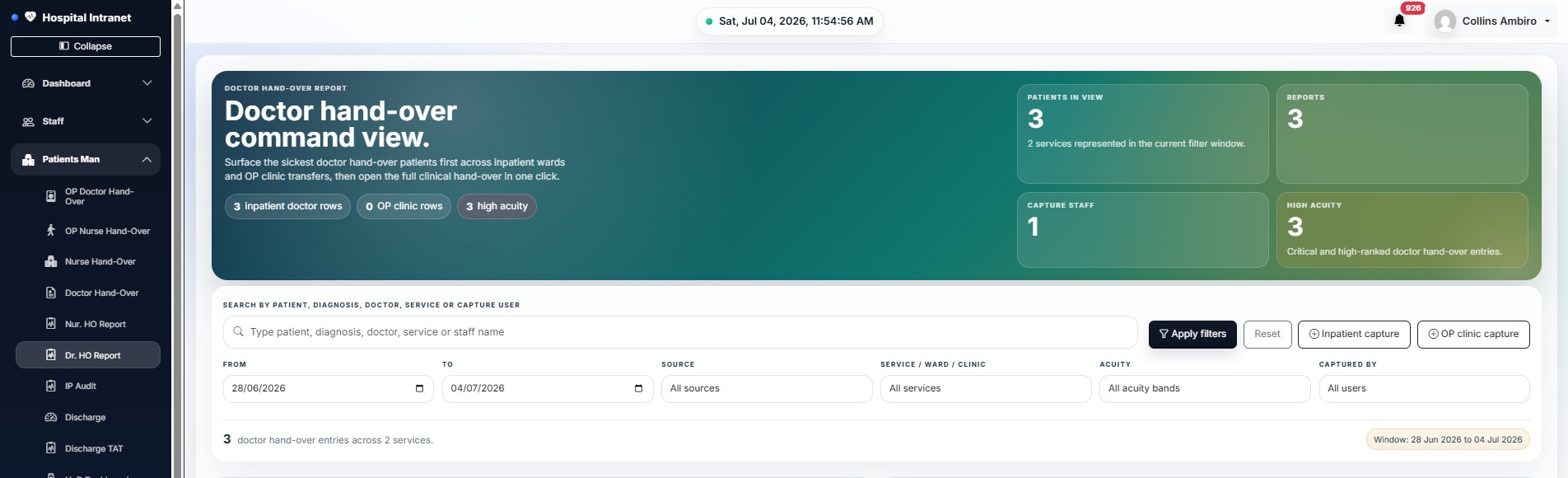Click 'doctor hand-over entries across 2 services' text

pyautogui.click(x=335, y=440)
